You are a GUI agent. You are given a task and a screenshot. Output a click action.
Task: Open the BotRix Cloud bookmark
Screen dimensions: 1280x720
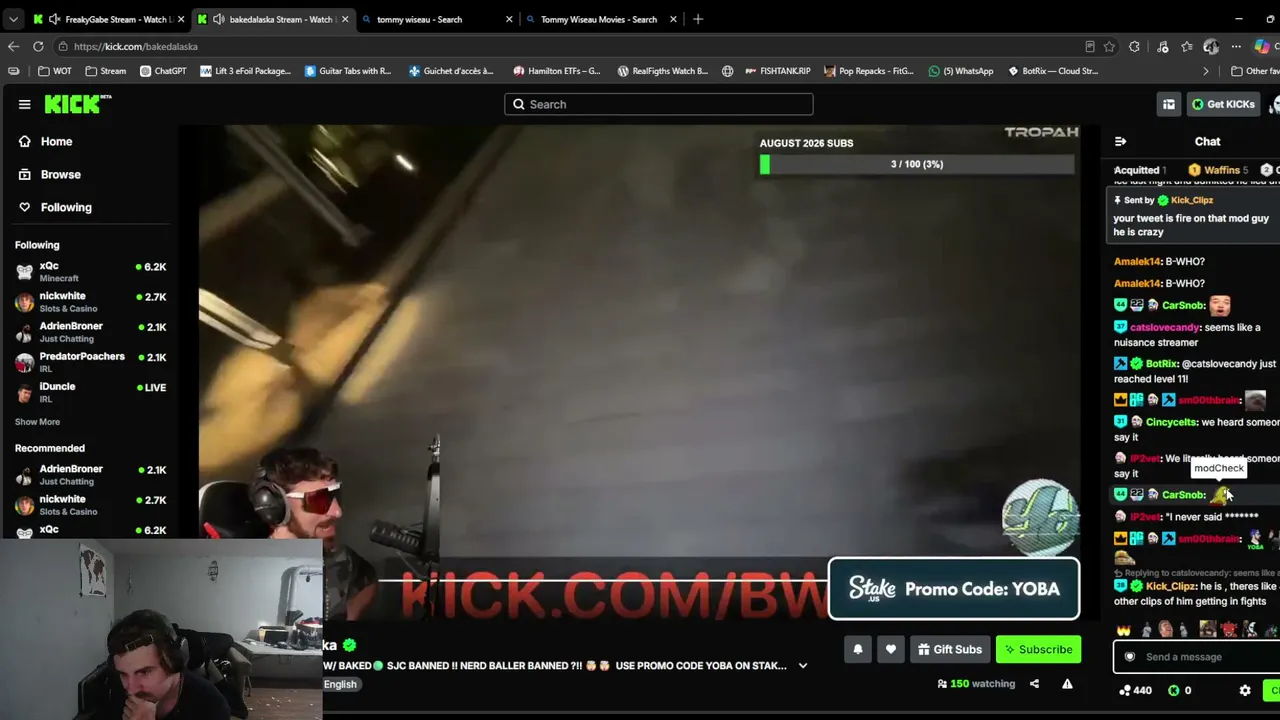[1053, 71]
